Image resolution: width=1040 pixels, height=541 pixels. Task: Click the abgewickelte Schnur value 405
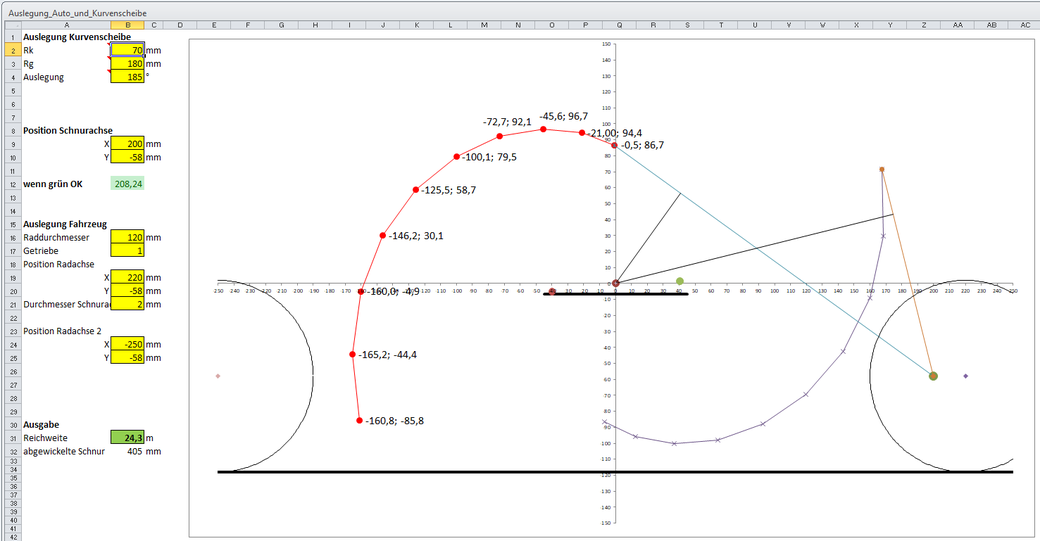click(x=127, y=451)
